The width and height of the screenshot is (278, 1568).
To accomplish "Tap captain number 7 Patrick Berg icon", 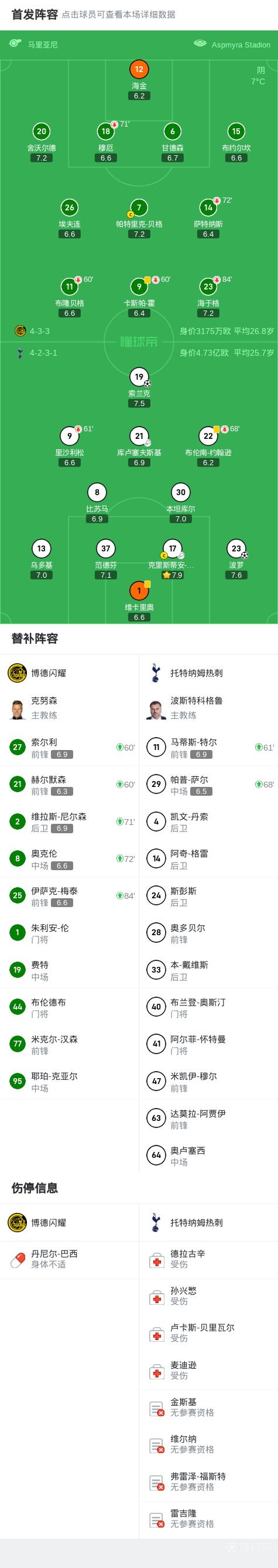I will 139,207.
